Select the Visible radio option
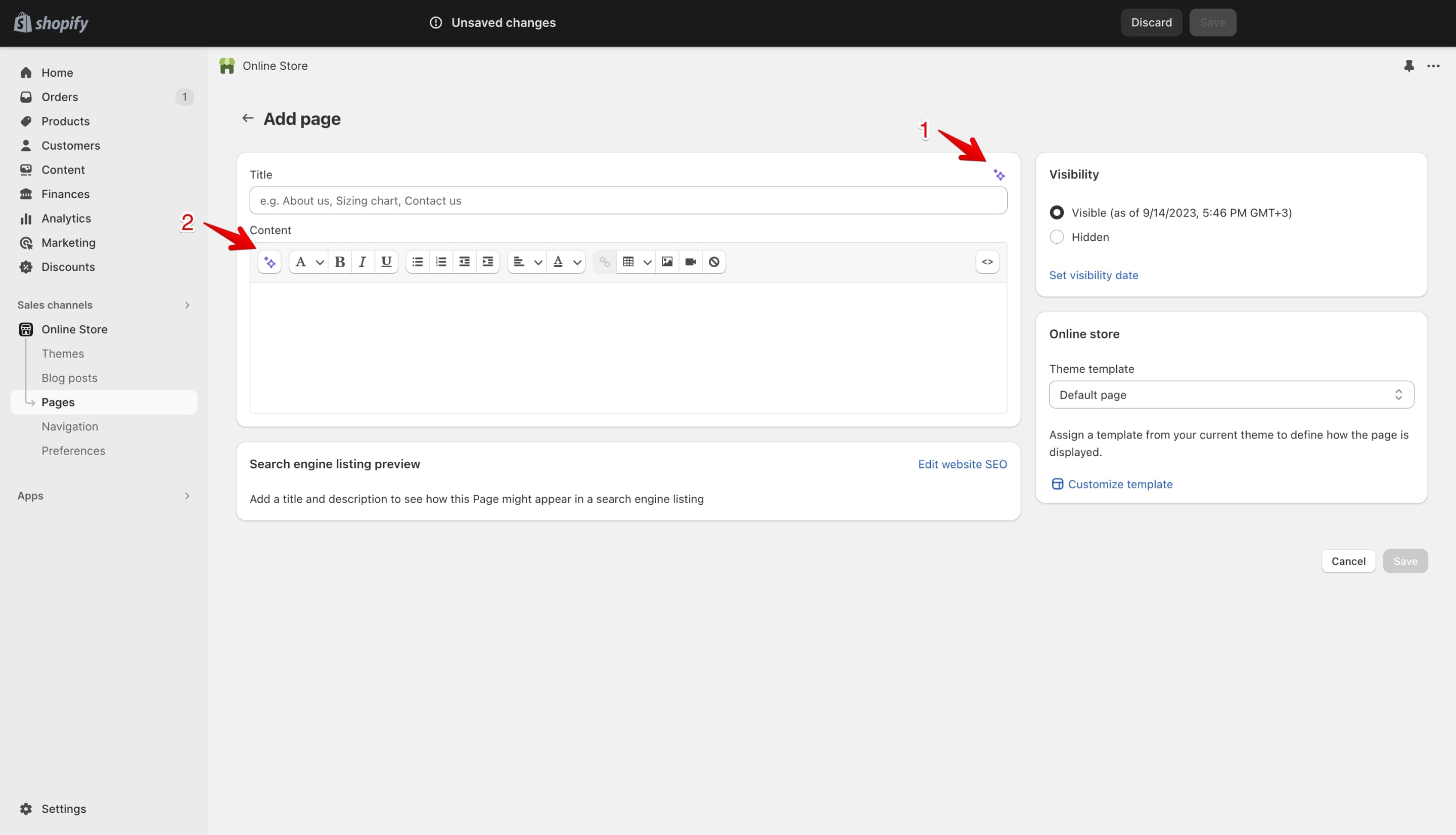1456x835 pixels. 1057,213
